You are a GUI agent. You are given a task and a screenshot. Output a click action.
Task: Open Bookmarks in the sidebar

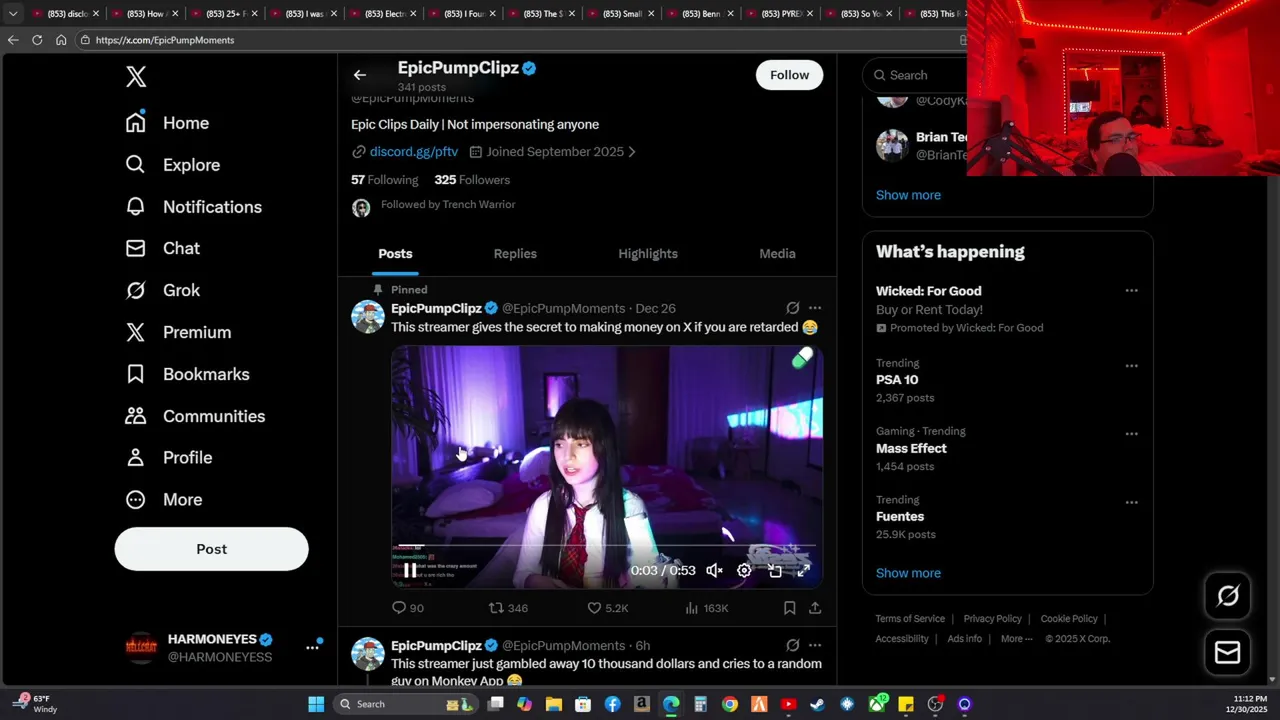pos(187,374)
